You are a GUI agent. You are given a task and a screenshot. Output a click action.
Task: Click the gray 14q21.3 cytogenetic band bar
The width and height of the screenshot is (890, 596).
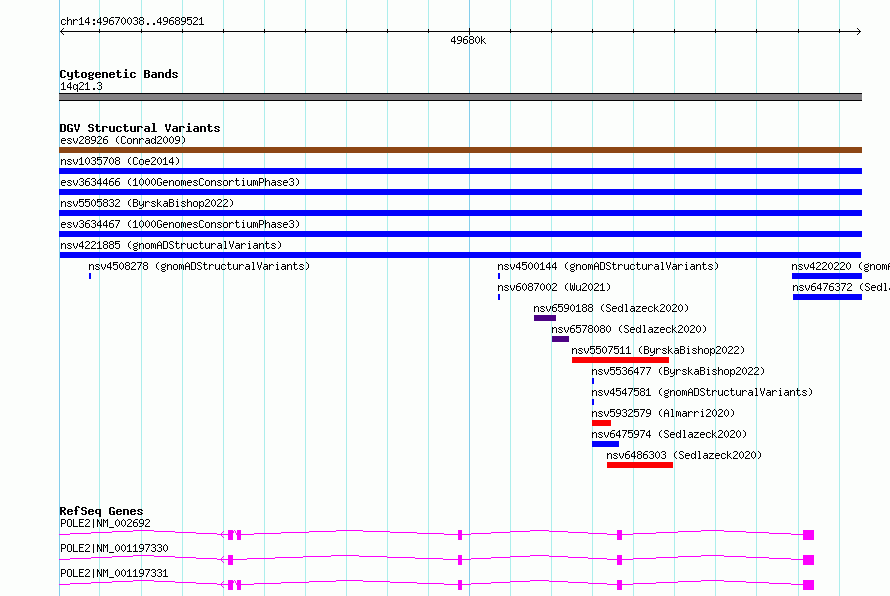[460, 97]
